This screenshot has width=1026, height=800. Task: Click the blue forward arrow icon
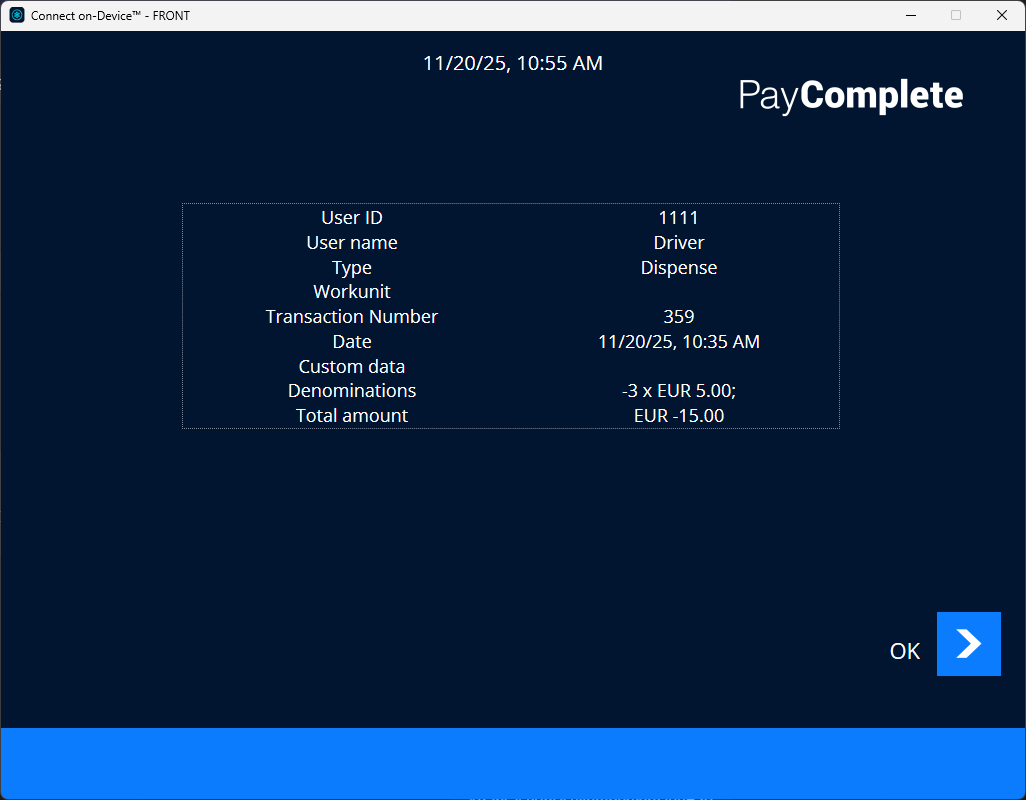[968, 644]
